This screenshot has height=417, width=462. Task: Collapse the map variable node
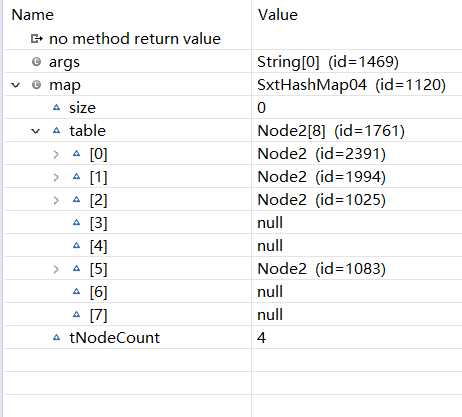coord(16,85)
